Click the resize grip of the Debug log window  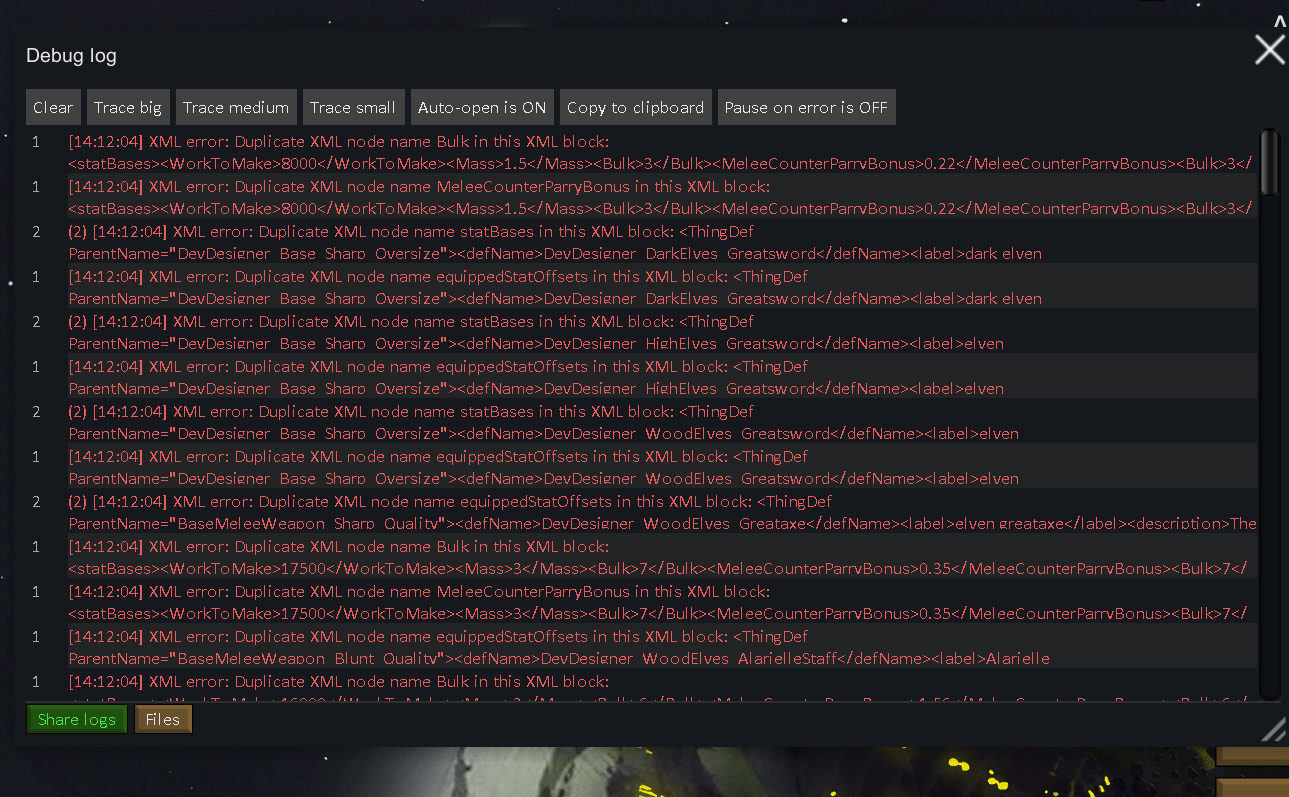1274,730
